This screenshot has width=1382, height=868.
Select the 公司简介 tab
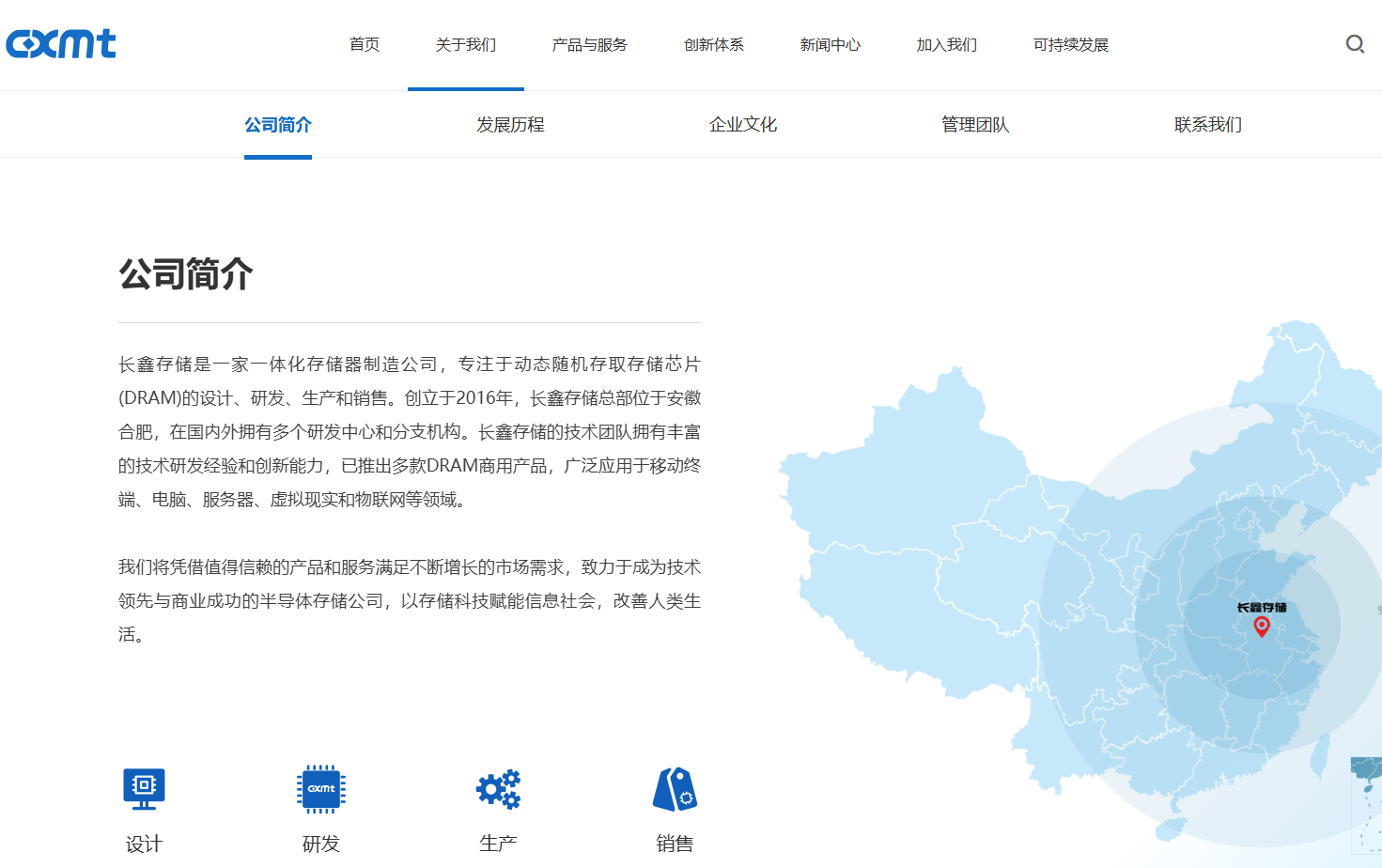pos(278,125)
